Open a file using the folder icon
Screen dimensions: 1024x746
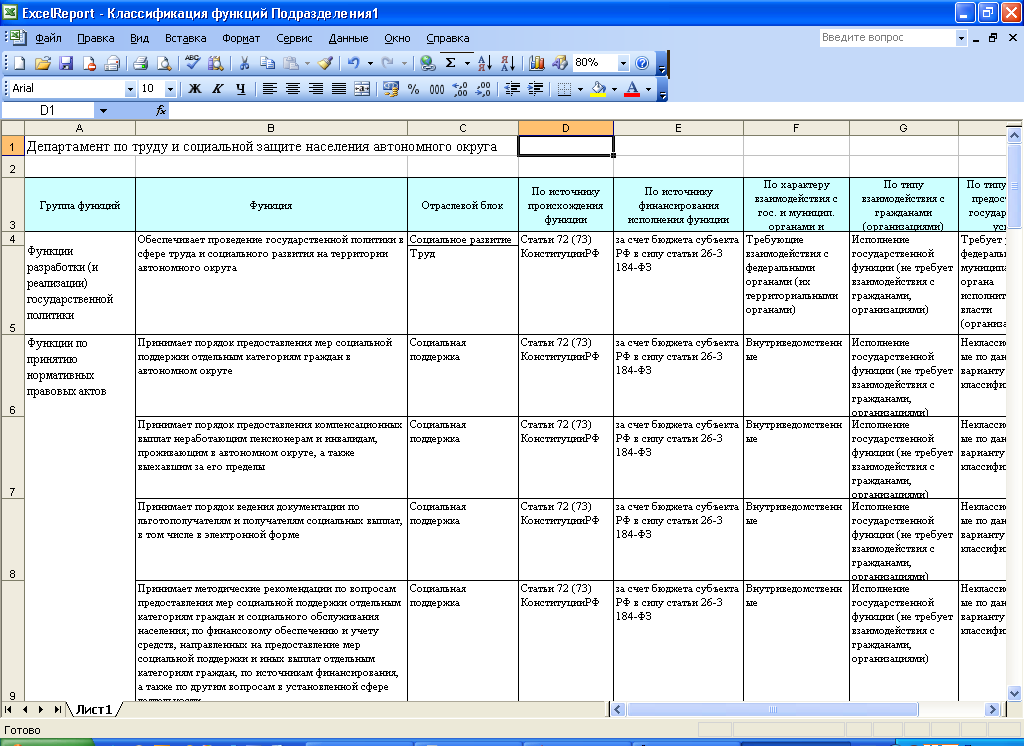coord(42,63)
